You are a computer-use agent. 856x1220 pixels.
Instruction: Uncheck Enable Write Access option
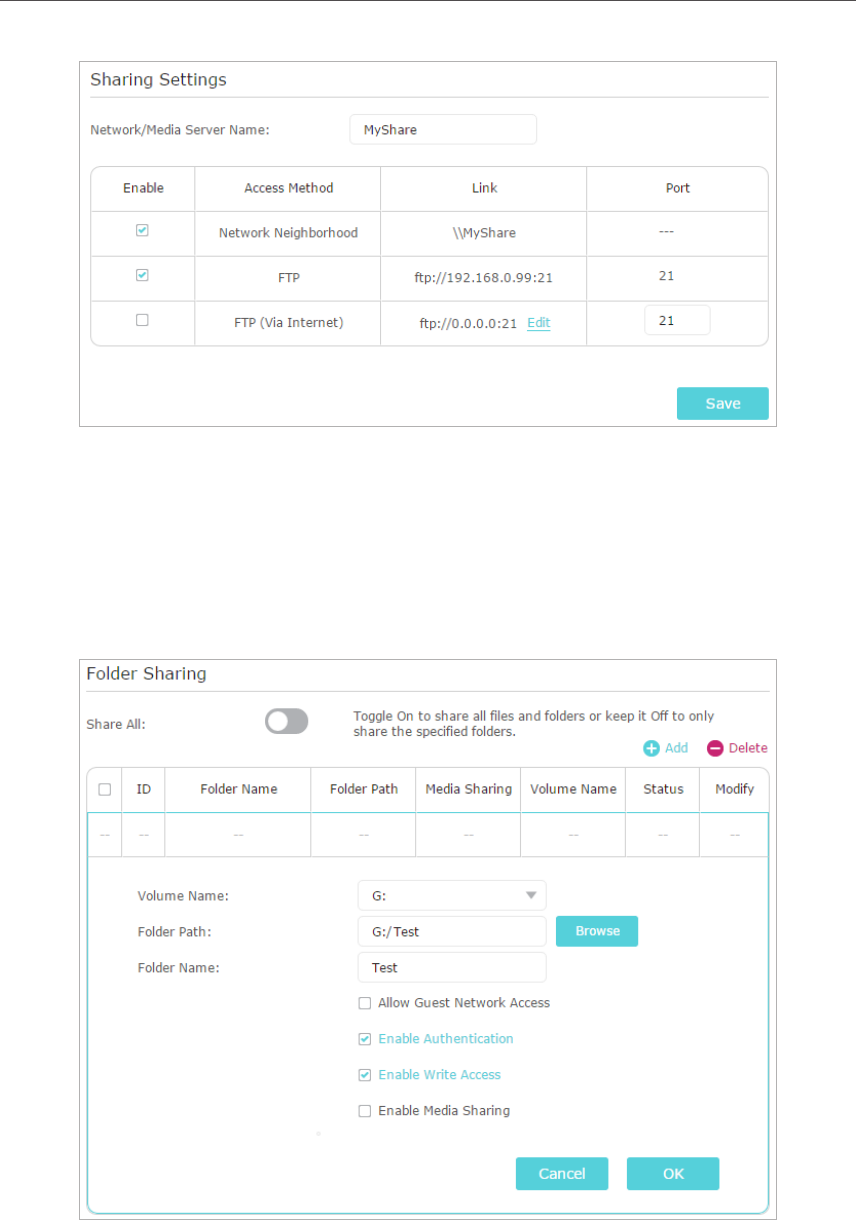(365, 1075)
